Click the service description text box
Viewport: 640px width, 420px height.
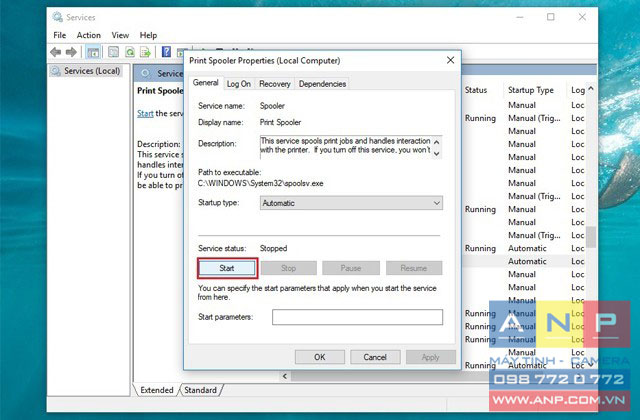tap(351, 147)
